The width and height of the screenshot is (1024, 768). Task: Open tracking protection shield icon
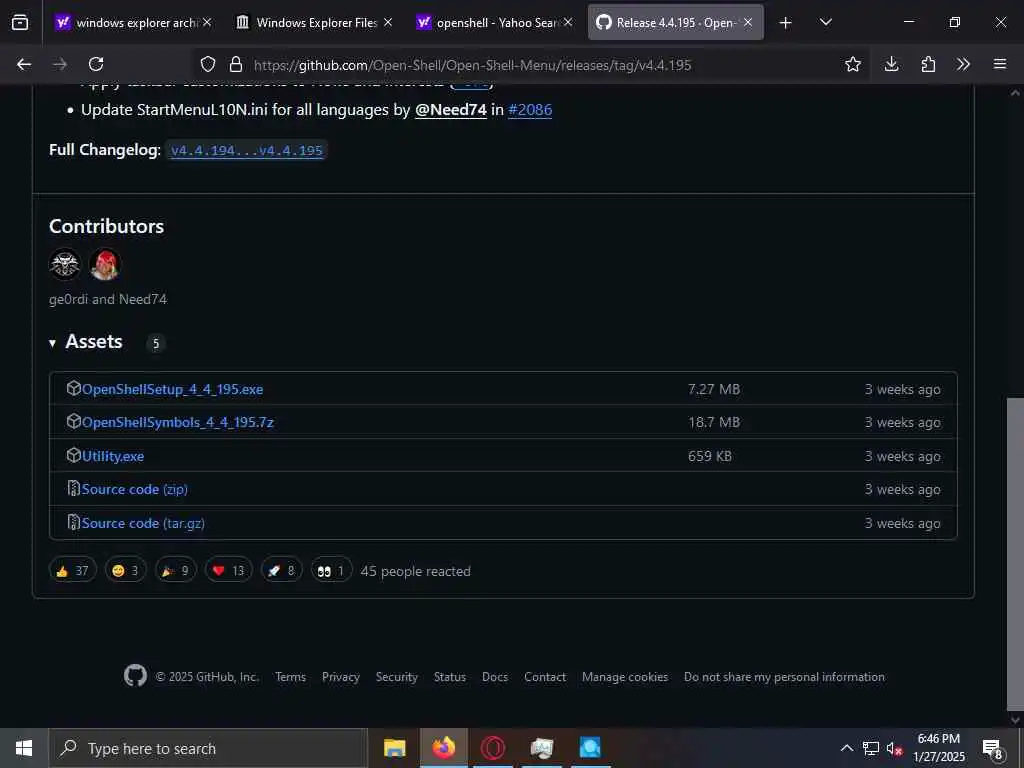coord(208,64)
